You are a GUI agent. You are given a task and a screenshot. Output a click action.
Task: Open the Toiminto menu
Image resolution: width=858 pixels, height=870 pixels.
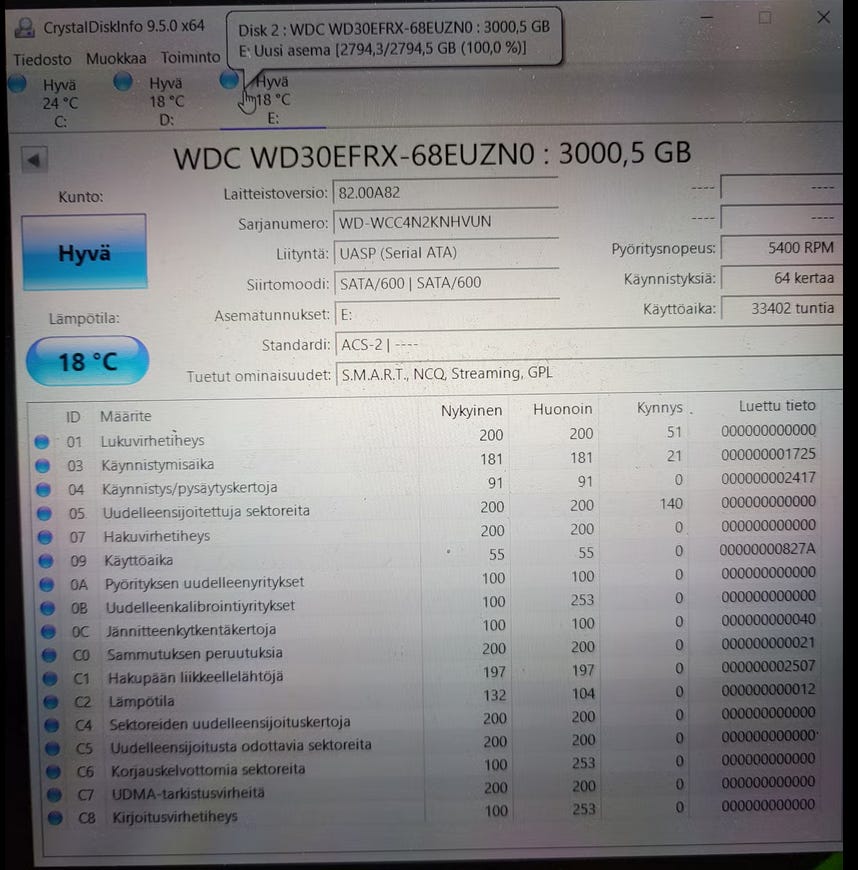point(190,57)
